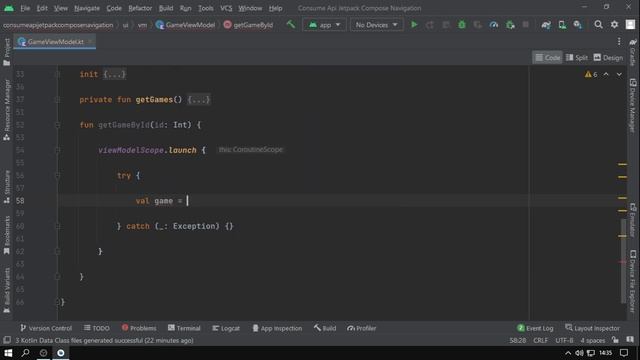Open editor tab options three-dot menu
The height and width of the screenshot is (360, 640).
(x=619, y=42)
